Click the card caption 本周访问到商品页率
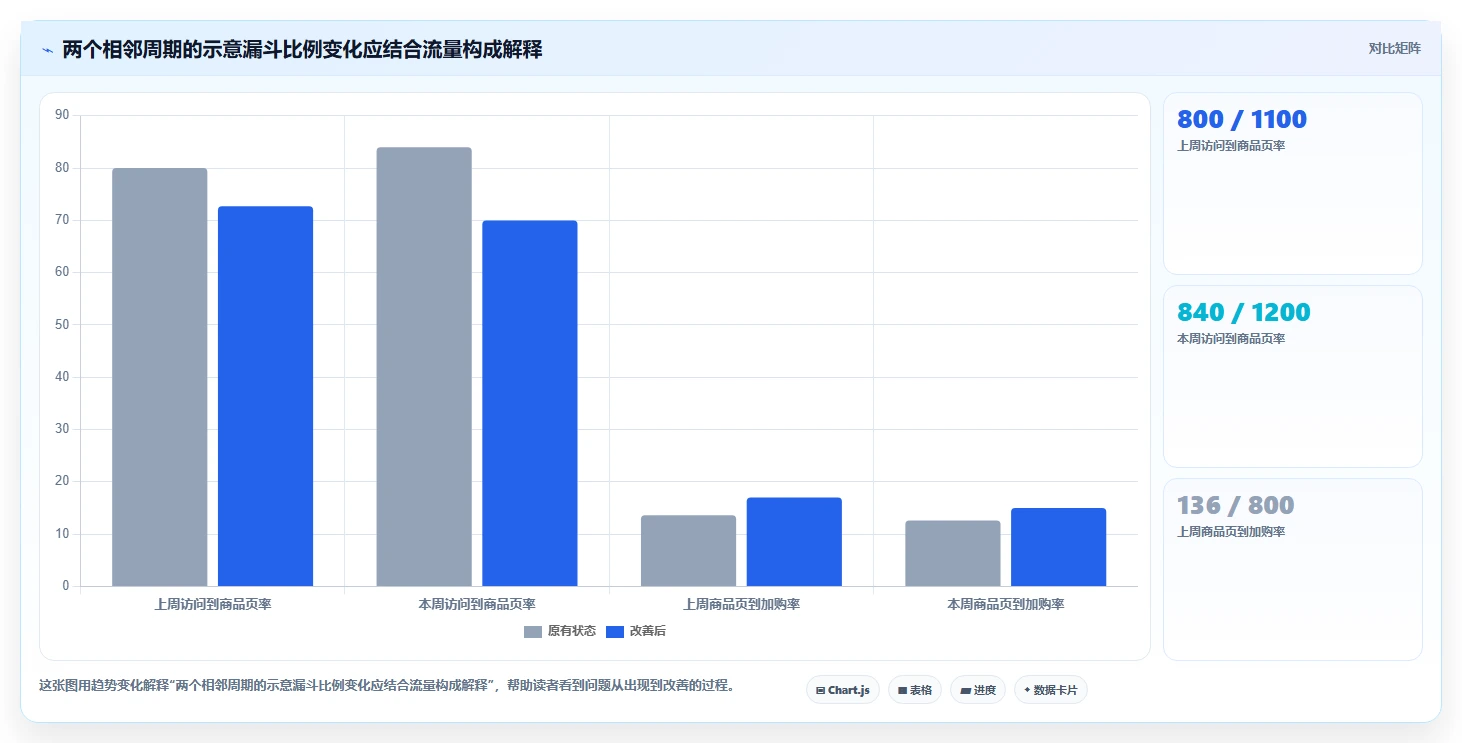Image resolution: width=1462 pixels, height=743 pixels. point(1231,339)
